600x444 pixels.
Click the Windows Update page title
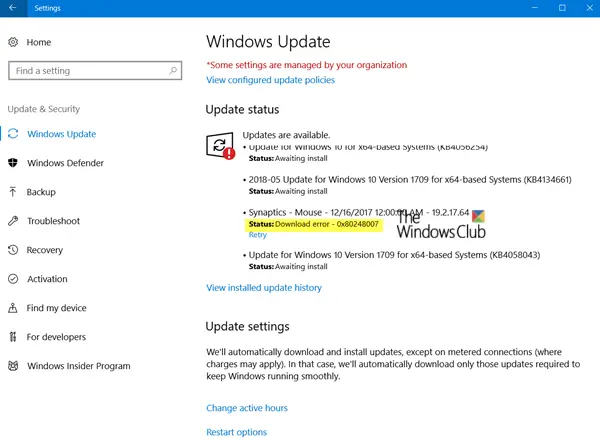[x=268, y=42]
